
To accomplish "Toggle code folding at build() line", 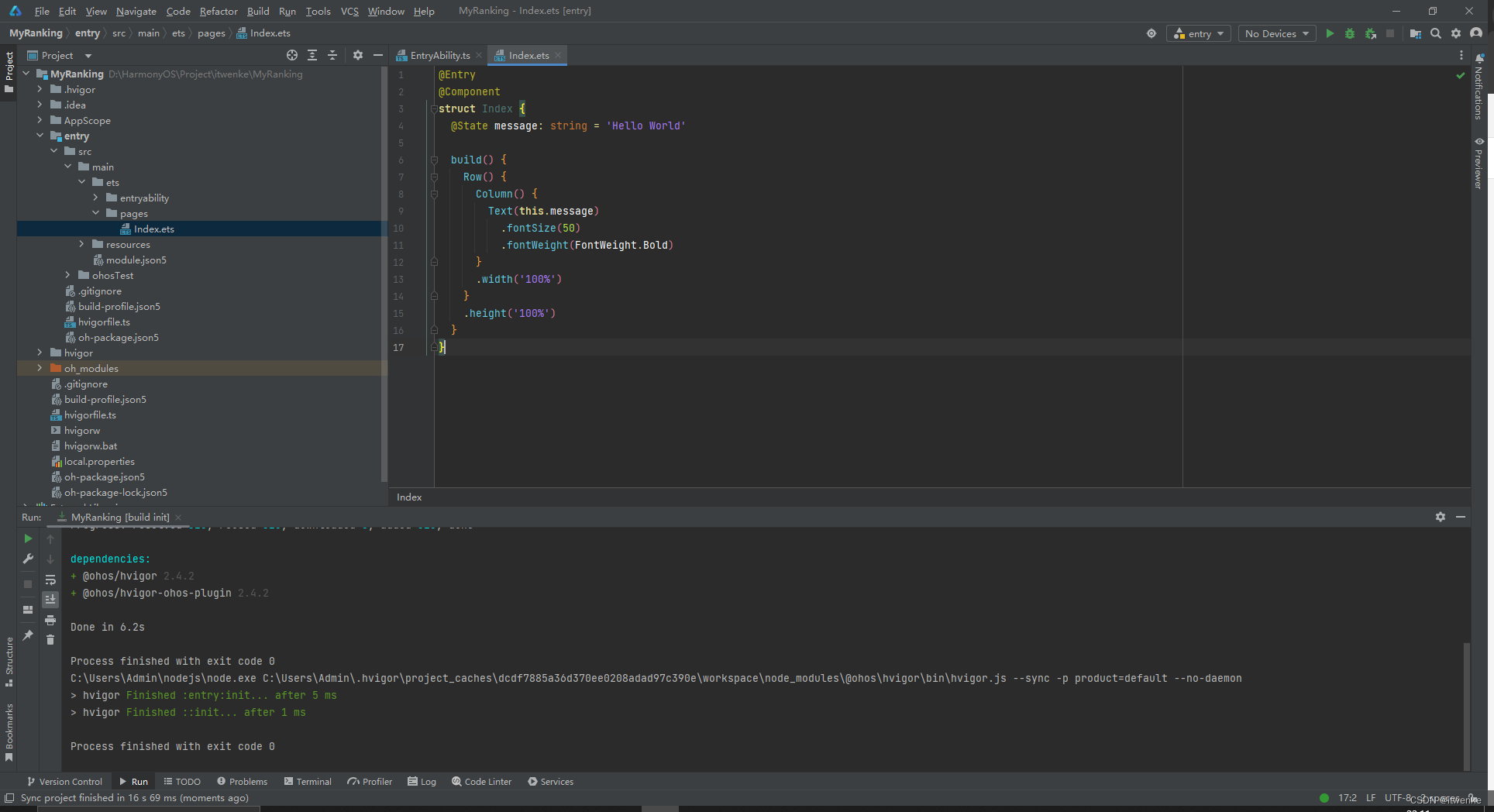I will (x=434, y=160).
